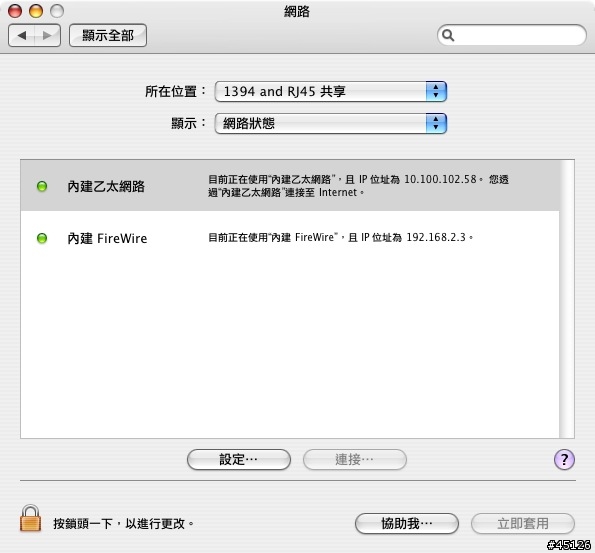Click the 顯示全部 button

tap(108, 36)
